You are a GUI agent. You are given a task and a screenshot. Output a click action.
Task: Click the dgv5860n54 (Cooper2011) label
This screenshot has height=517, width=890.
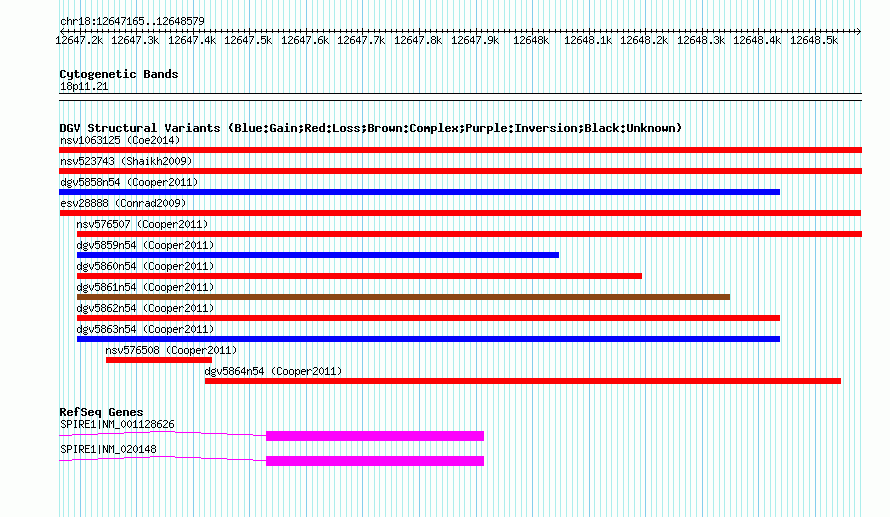coord(145,266)
